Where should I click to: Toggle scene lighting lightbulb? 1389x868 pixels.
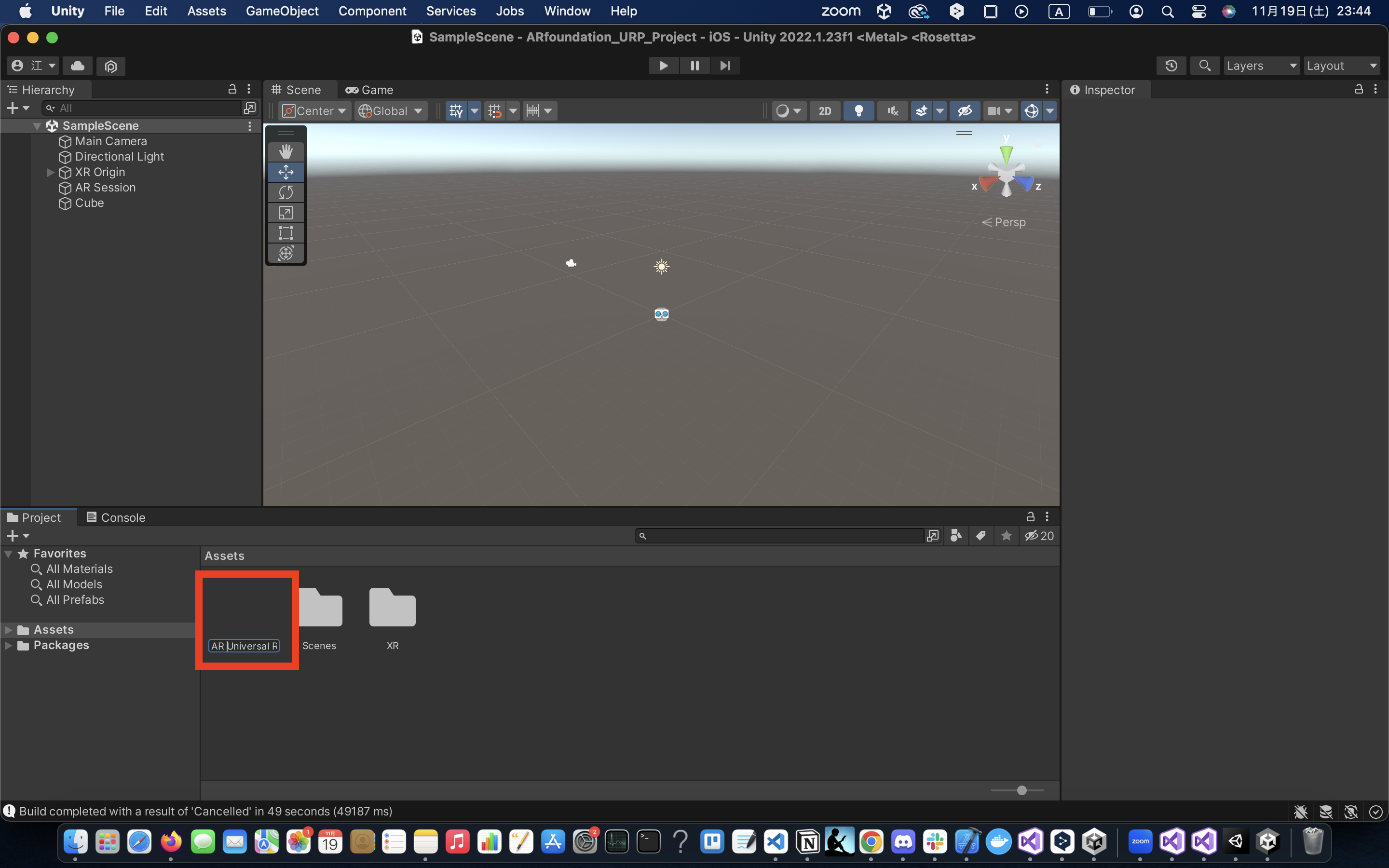pyautogui.click(x=858, y=111)
